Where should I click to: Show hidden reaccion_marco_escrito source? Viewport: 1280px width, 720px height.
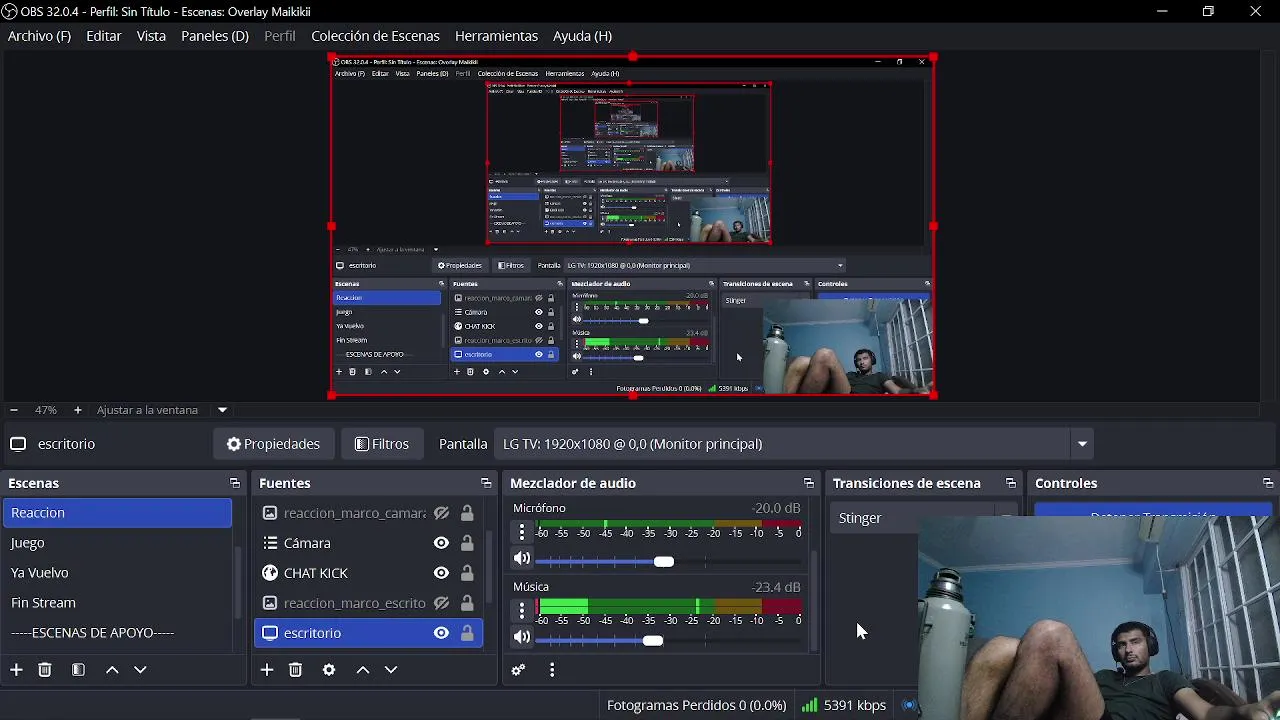[x=441, y=603]
